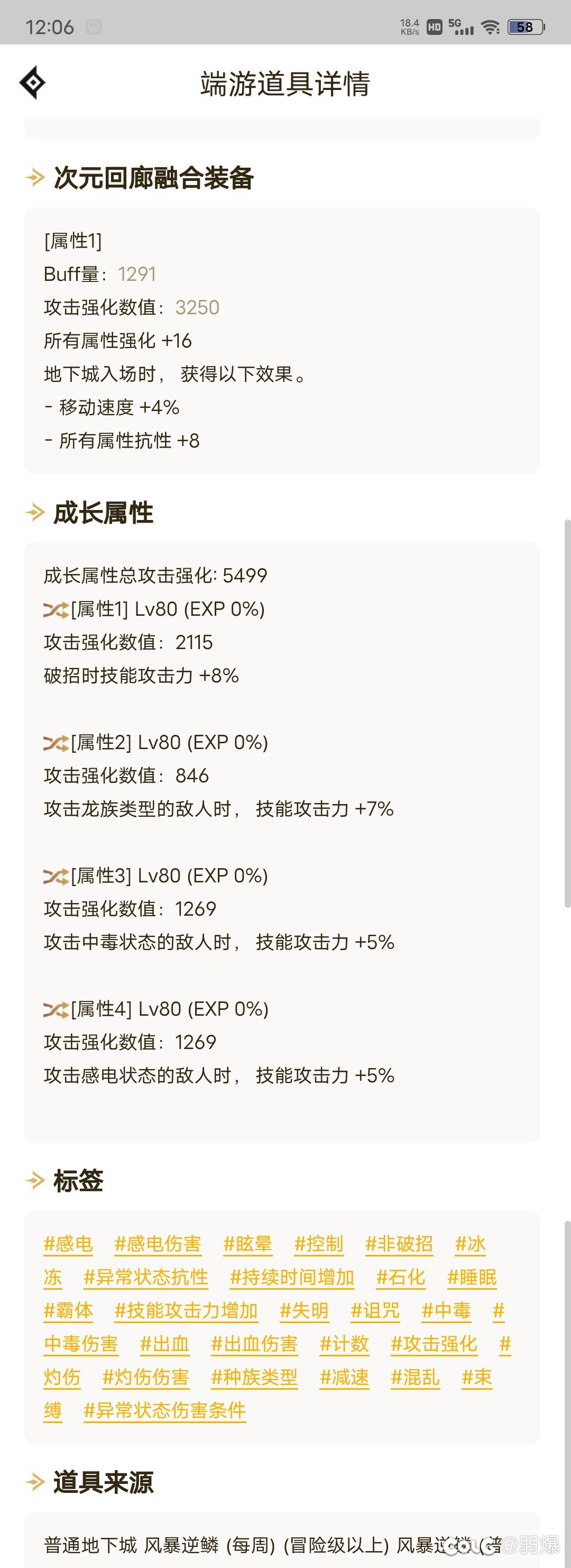Open the #眩晕 tag

(248, 1244)
